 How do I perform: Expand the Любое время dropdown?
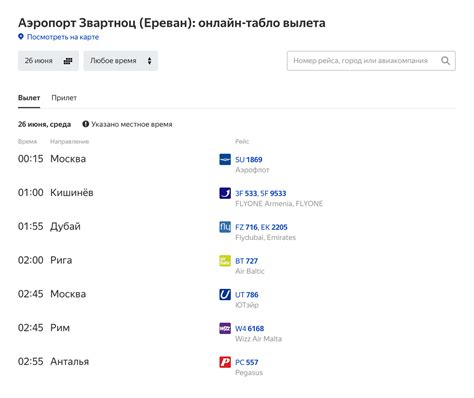click(121, 61)
